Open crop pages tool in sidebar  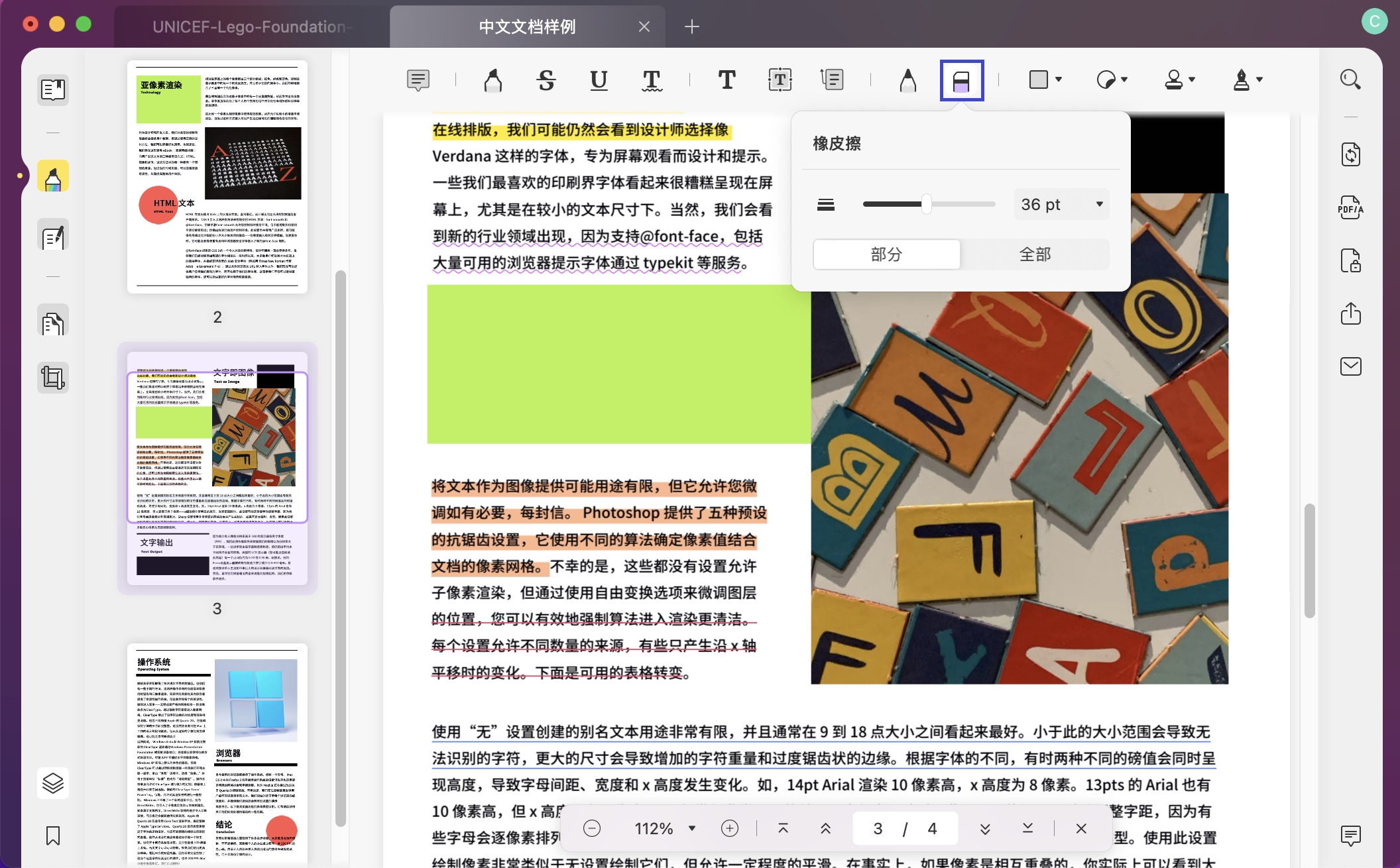[53, 378]
